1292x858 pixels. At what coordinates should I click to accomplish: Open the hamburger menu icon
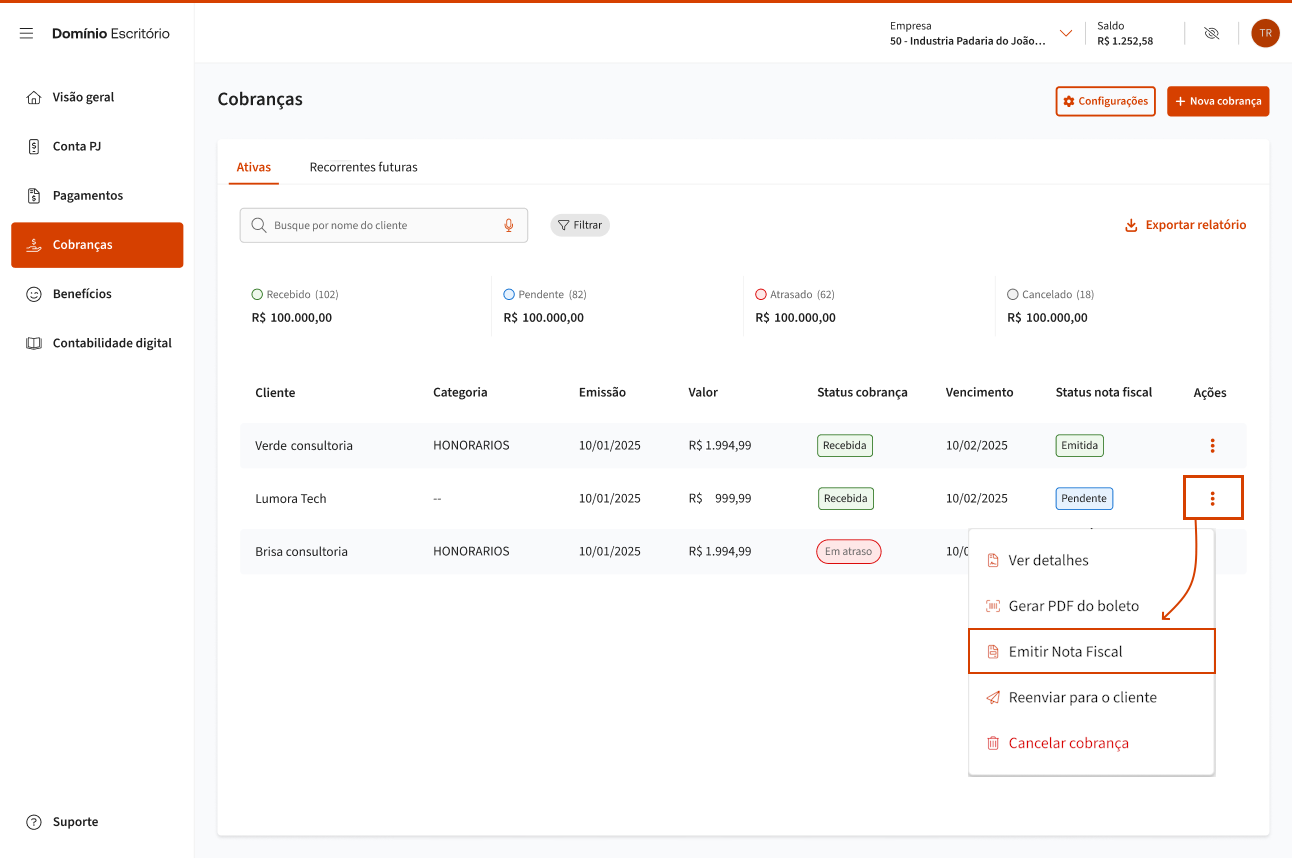click(27, 34)
